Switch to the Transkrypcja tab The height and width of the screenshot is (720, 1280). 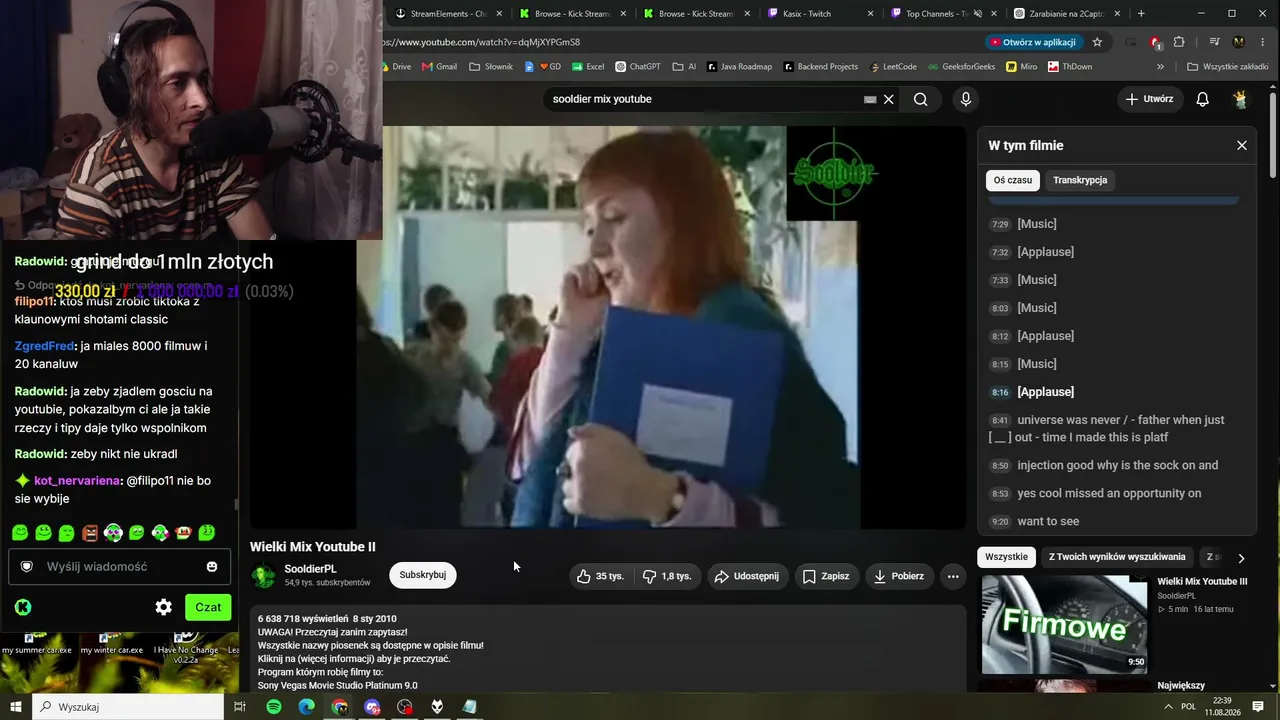[x=1080, y=180]
